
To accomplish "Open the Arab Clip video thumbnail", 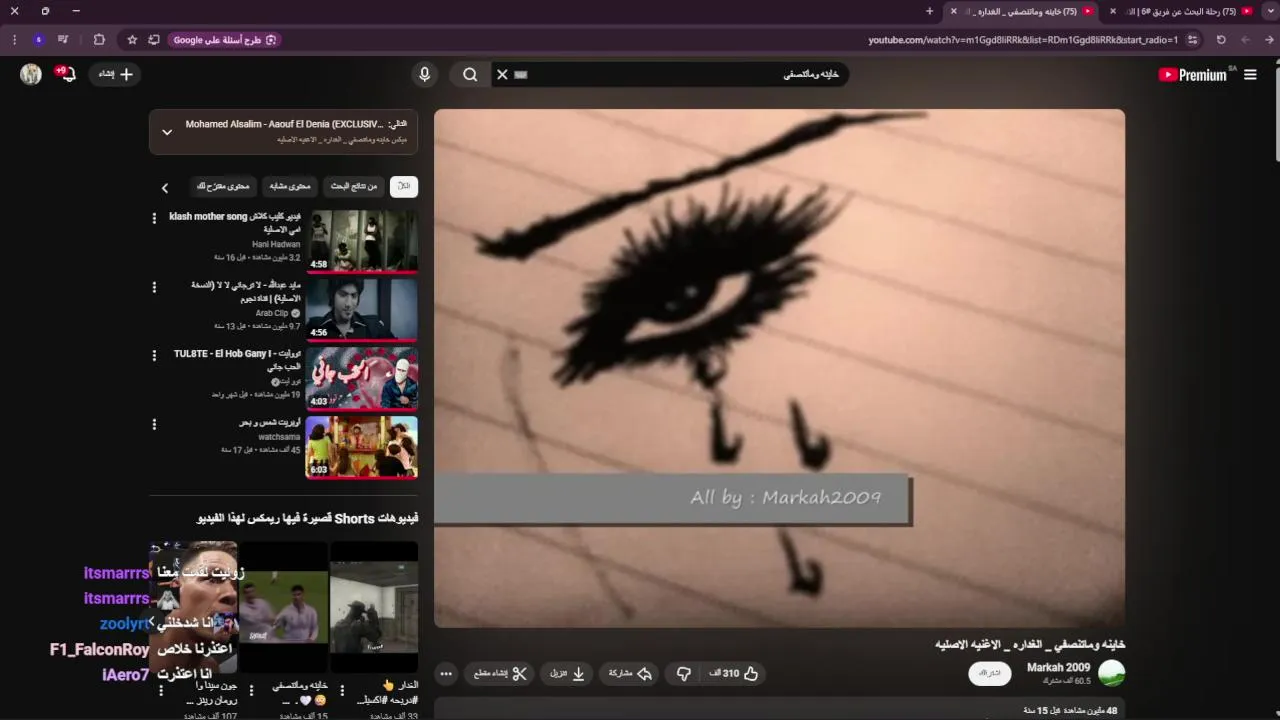I will (x=362, y=310).
